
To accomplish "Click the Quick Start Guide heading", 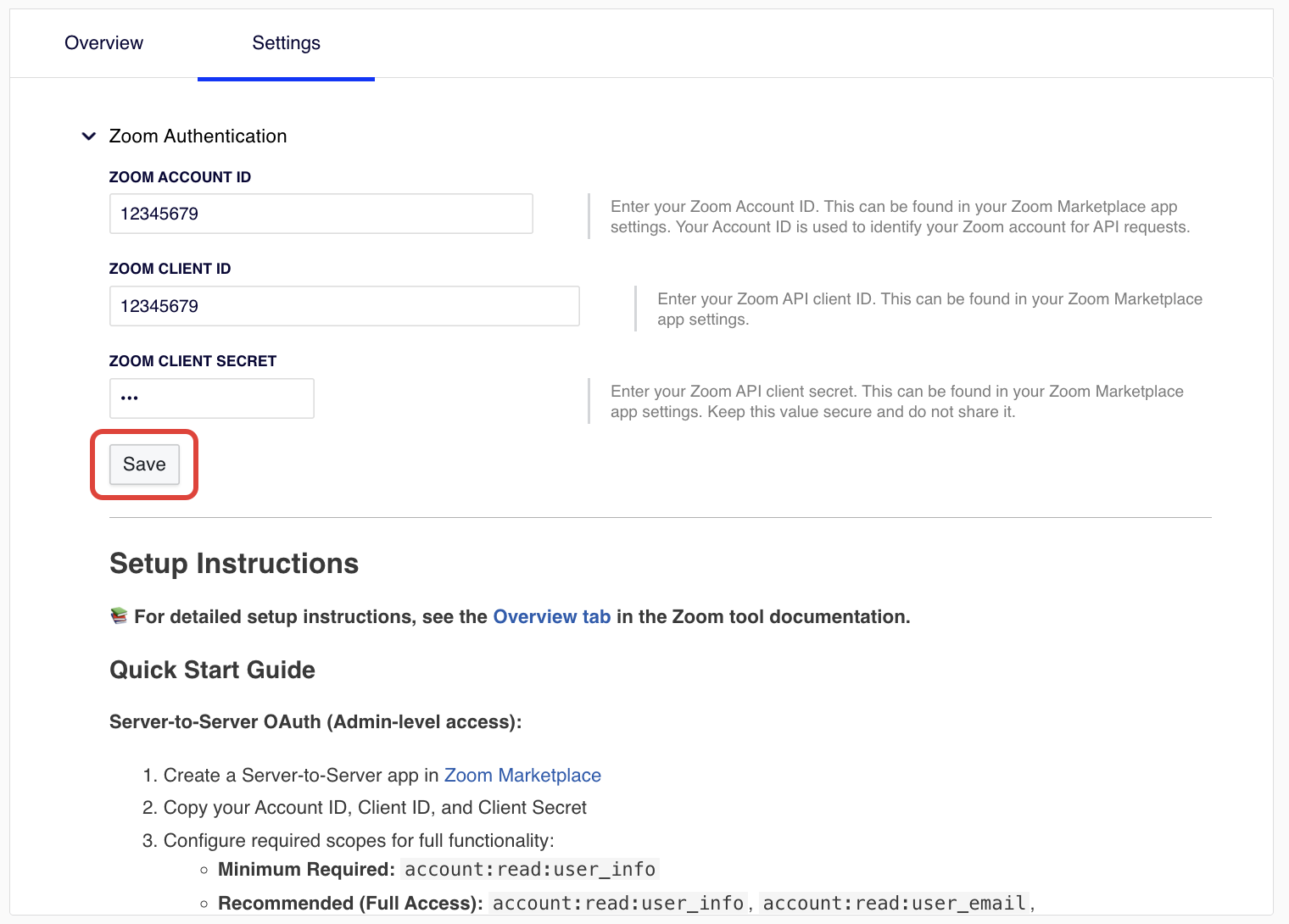I will point(212,670).
